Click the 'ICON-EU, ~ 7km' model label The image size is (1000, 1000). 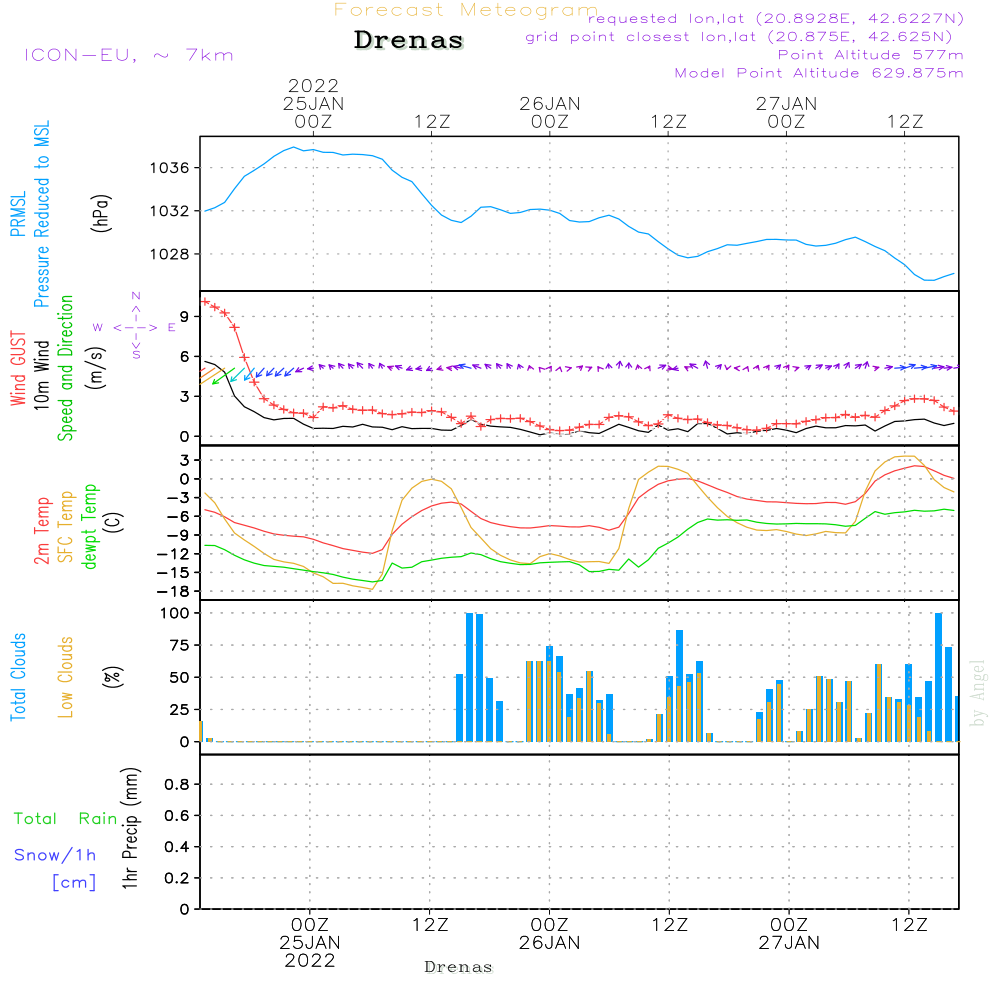pos(129,55)
